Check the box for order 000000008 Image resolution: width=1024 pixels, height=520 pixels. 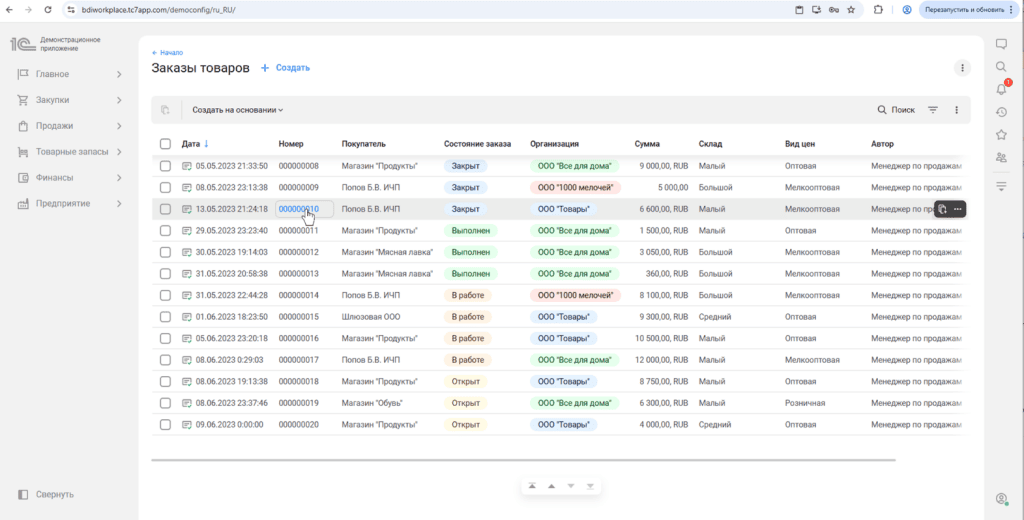166,166
